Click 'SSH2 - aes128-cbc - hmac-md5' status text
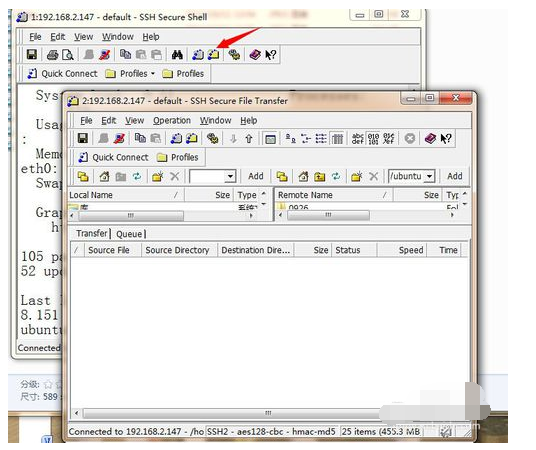This screenshot has height=450, width=536. (x=271, y=432)
